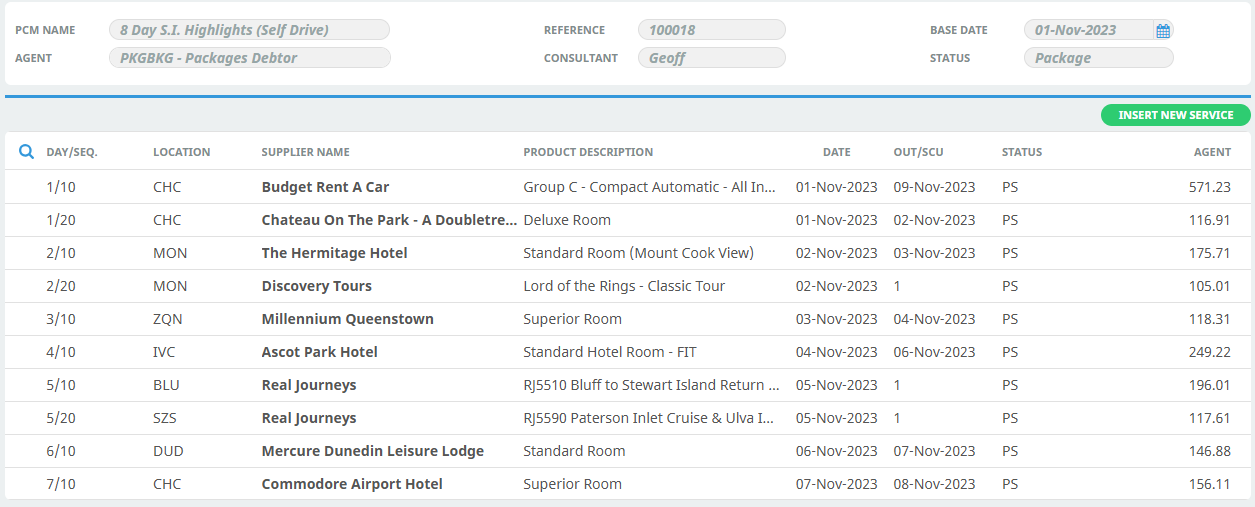This screenshot has width=1255, height=507.
Task: Sort by Supplier Name column header
Action: pyautogui.click(x=305, y=152)
